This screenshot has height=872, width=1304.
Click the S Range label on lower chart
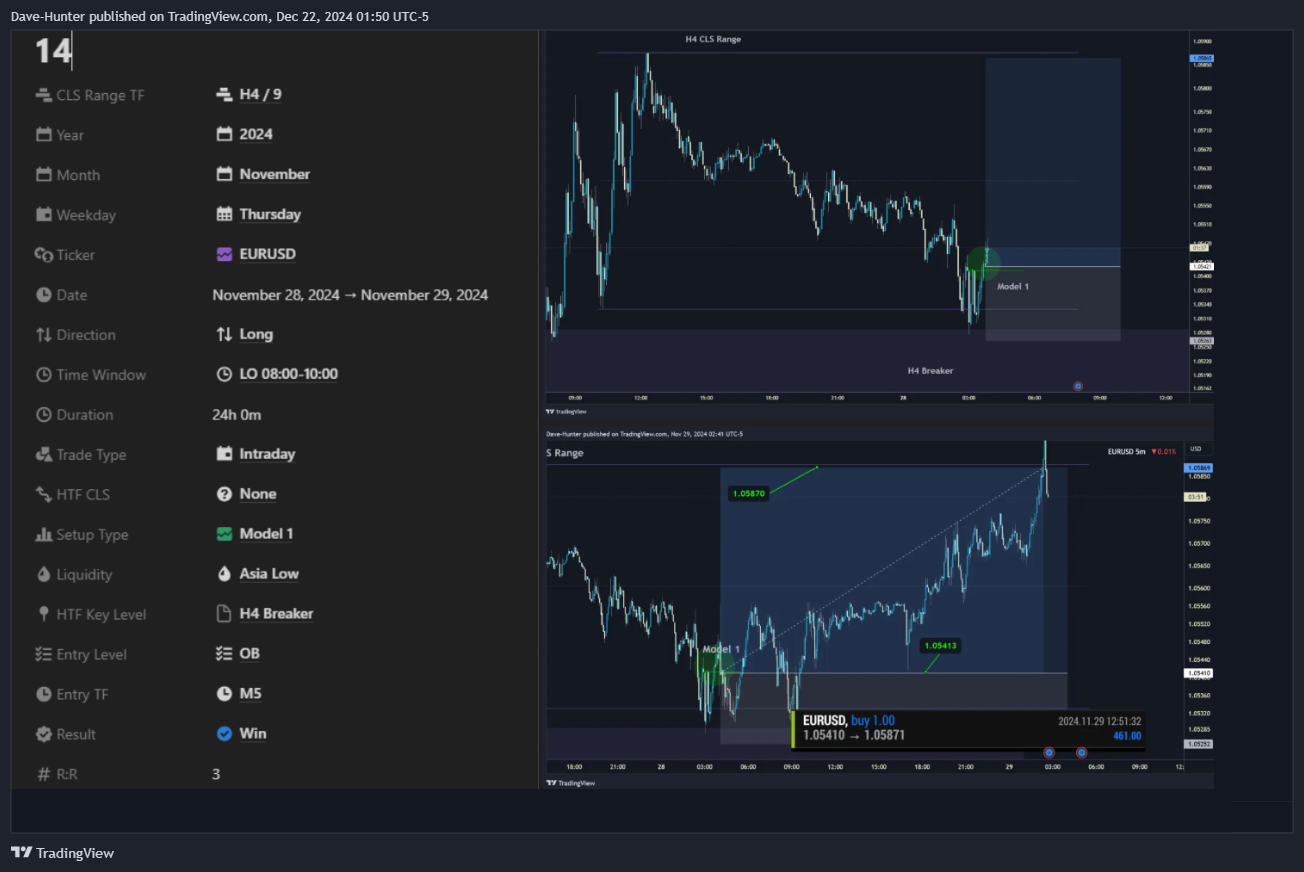pyautogui.click(x=565, y=453)
